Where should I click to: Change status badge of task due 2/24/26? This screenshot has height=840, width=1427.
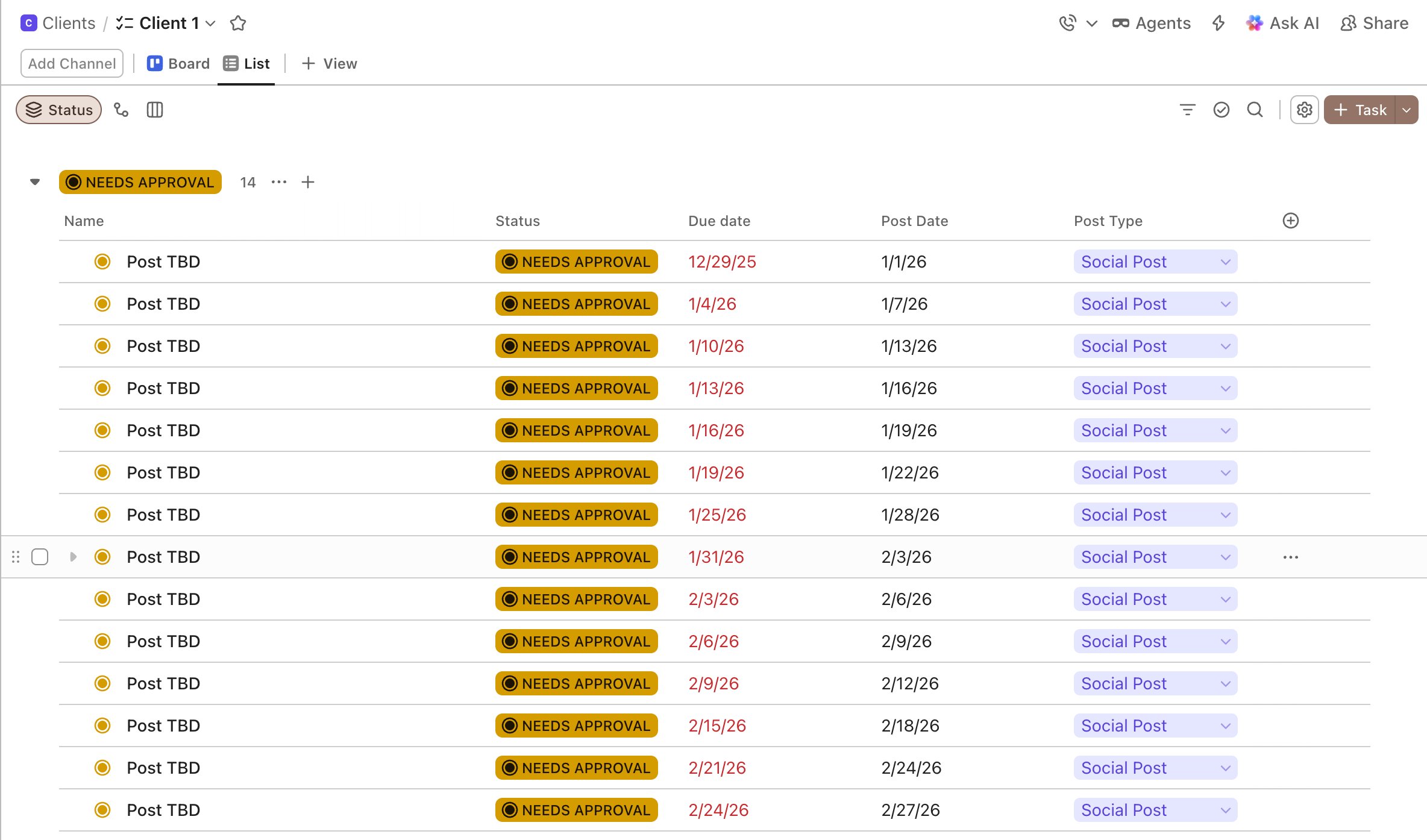577,810
